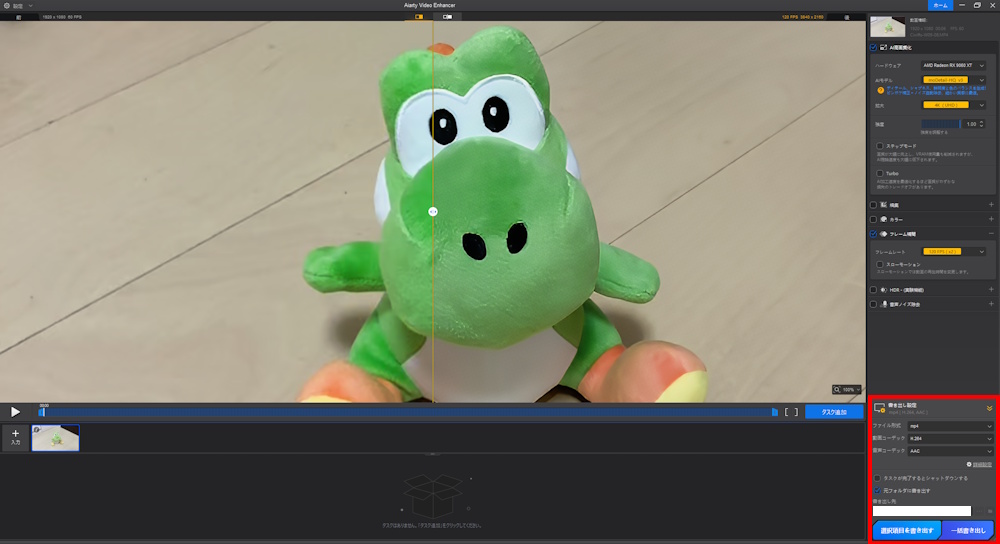1000x544 pixels.
Task: Expand the HDR section with plus
Action: [991, 290]
